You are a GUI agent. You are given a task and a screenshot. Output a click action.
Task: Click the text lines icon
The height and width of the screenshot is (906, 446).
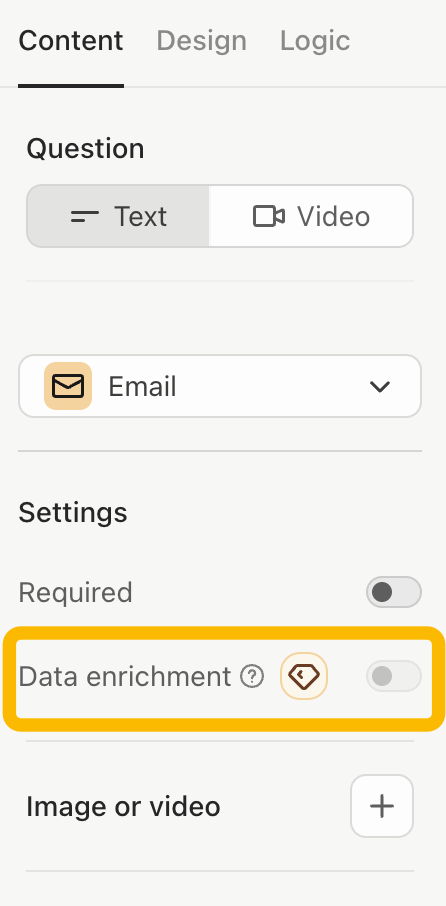(x=84, y=217)
